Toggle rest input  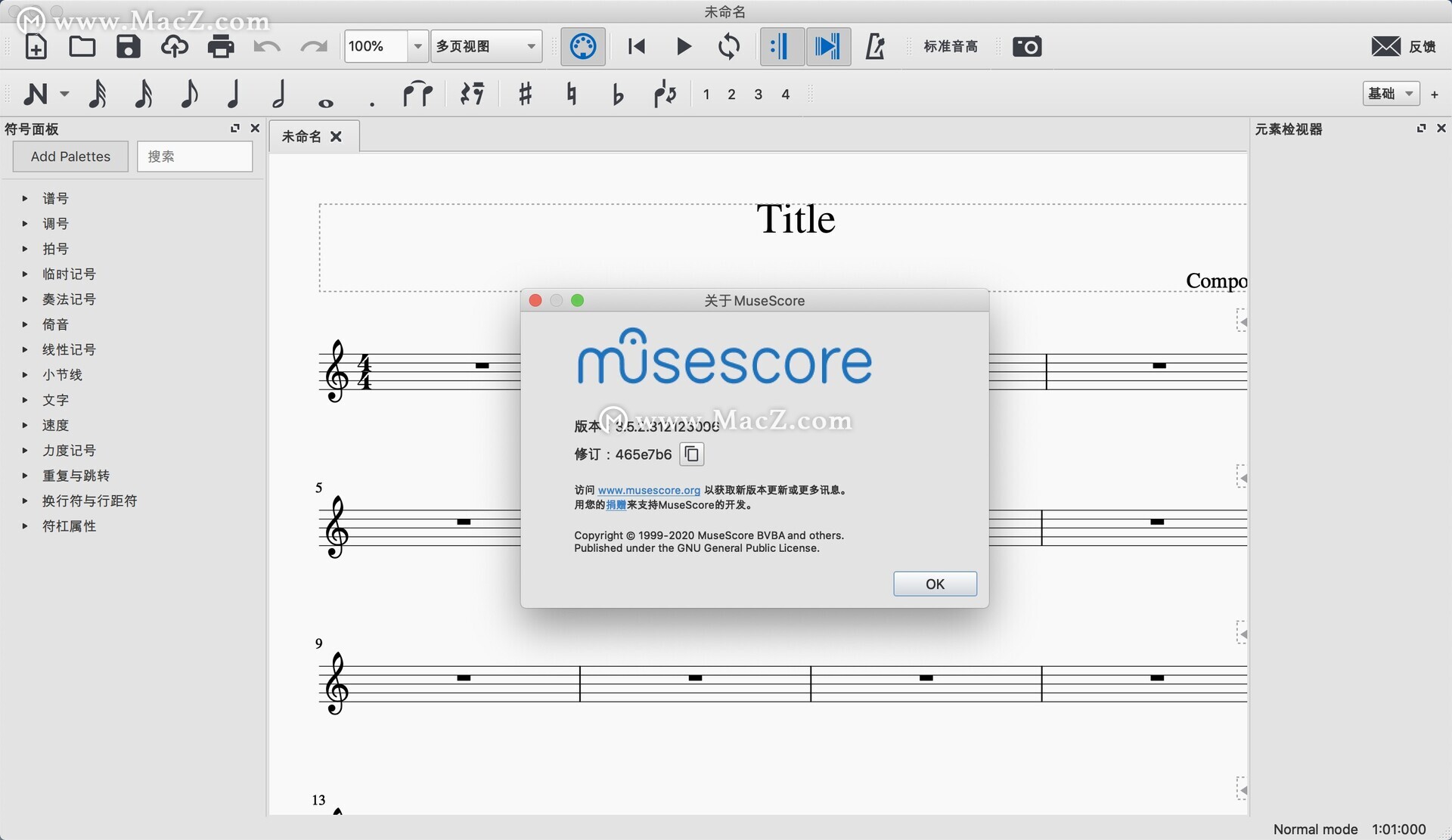pos(473,95)
